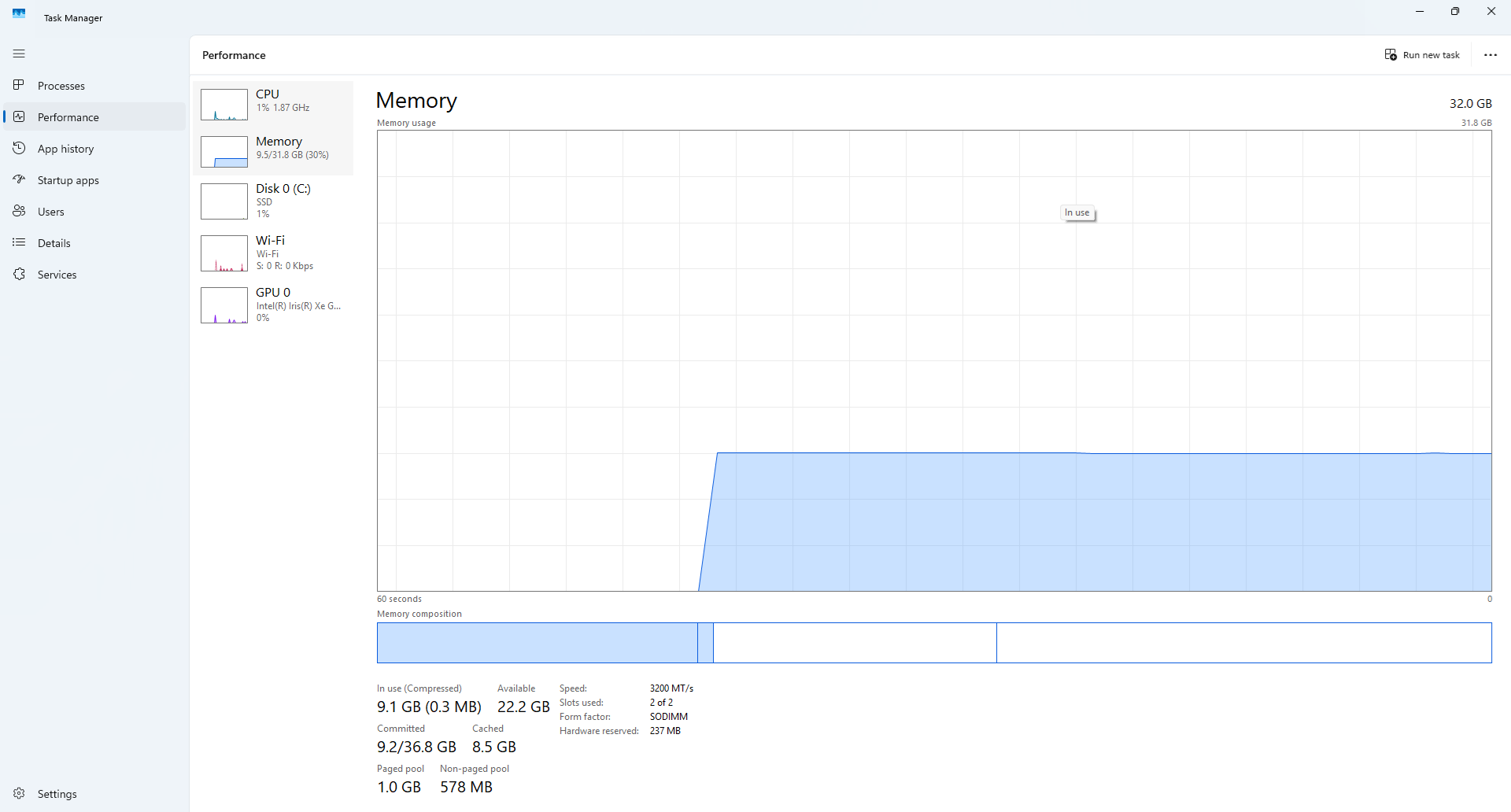Click the Memory heading title
The height and width of the screenshot is (812, 1511).
[416, 101]
